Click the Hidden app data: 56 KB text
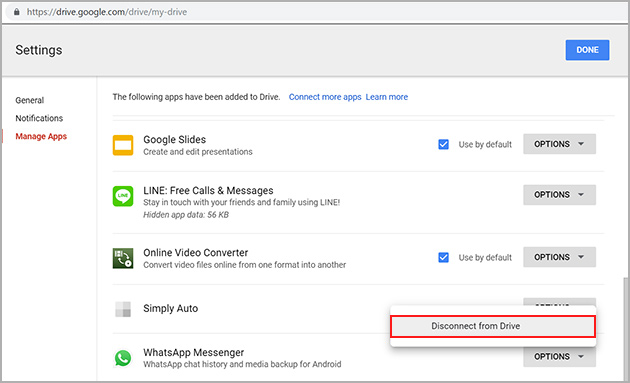630x383 pixels. [186, 215]
